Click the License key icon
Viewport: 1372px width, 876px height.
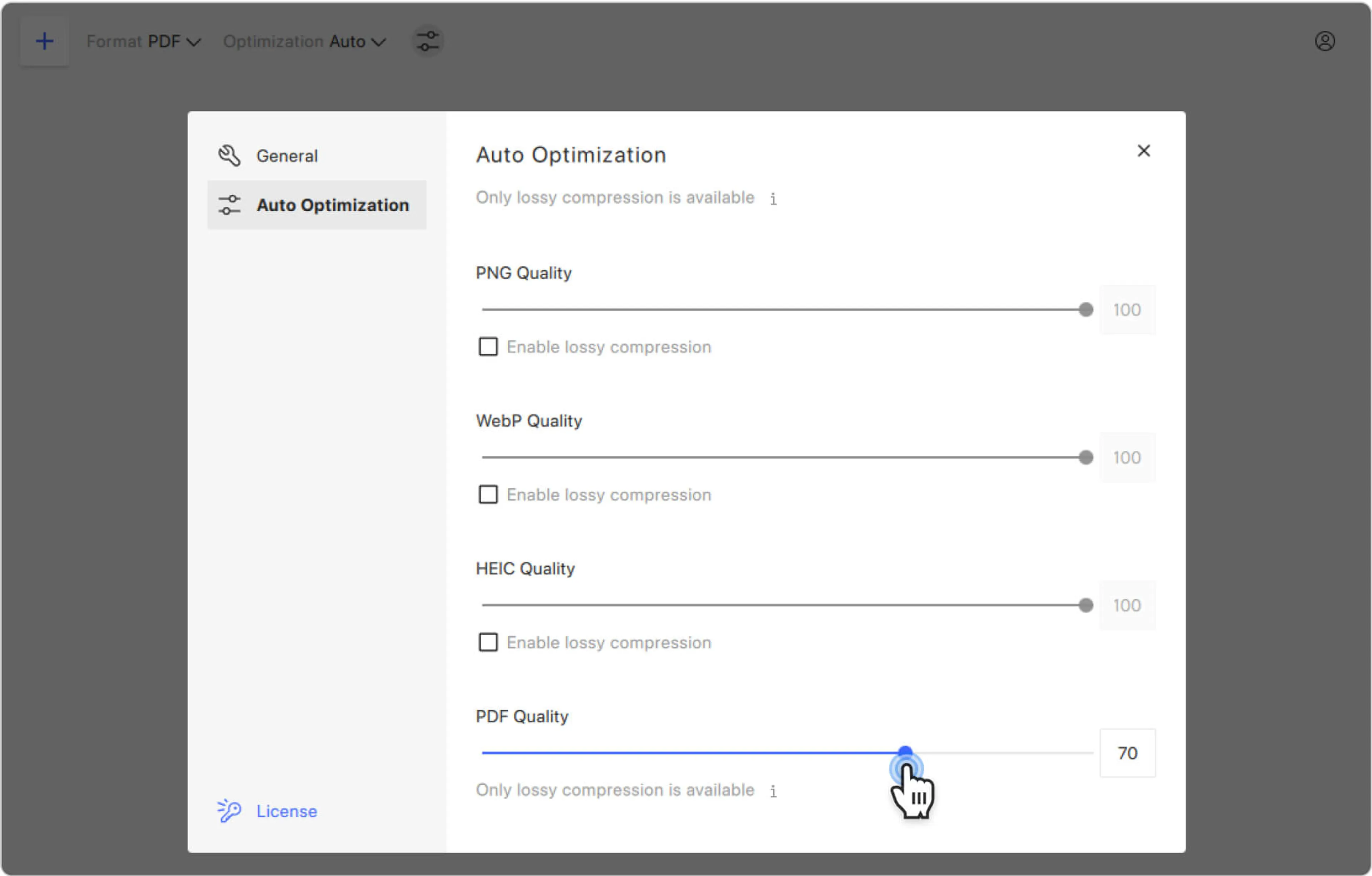(229, 811)
